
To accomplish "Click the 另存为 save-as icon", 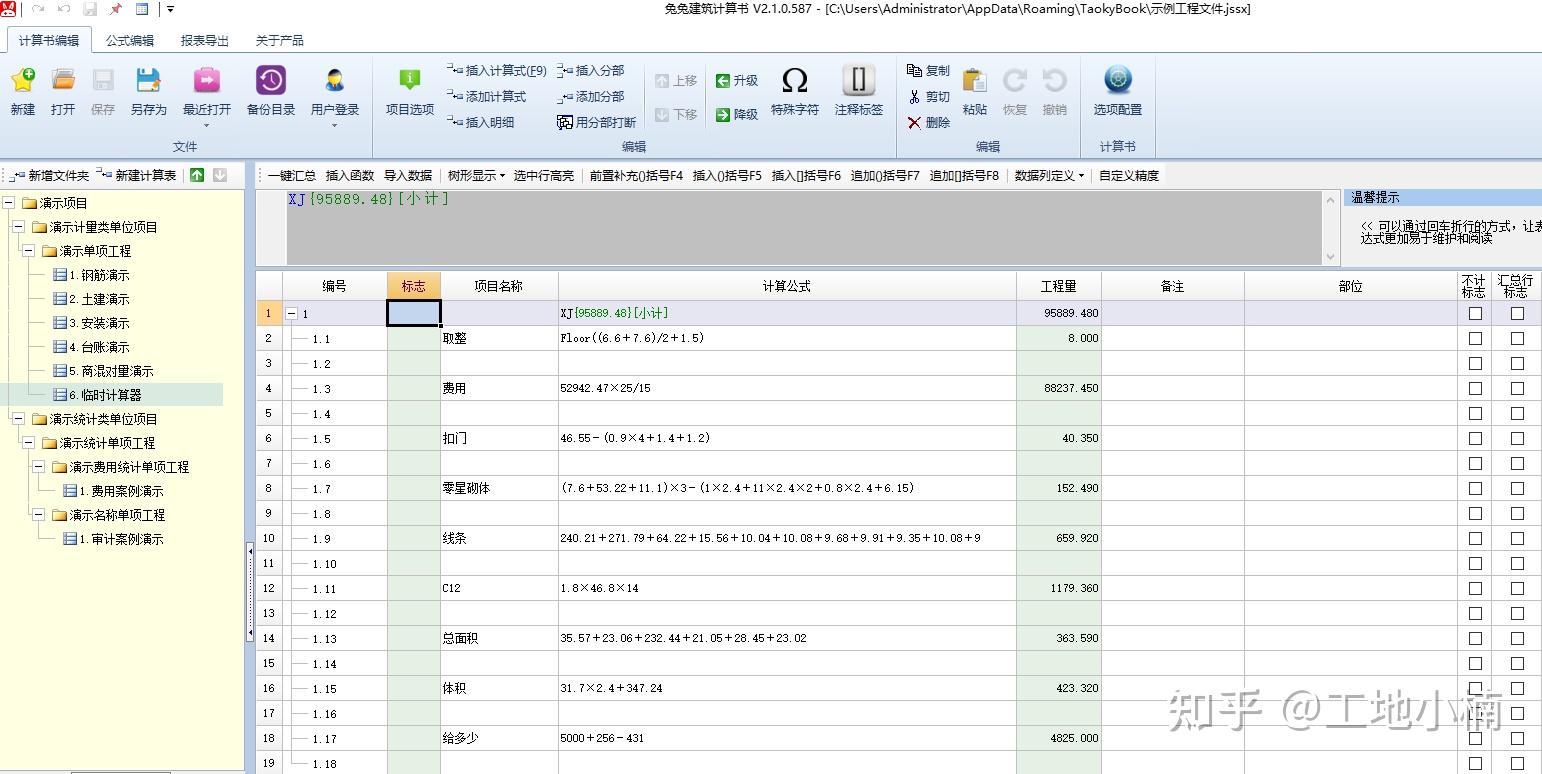I will tap(148, 80).
